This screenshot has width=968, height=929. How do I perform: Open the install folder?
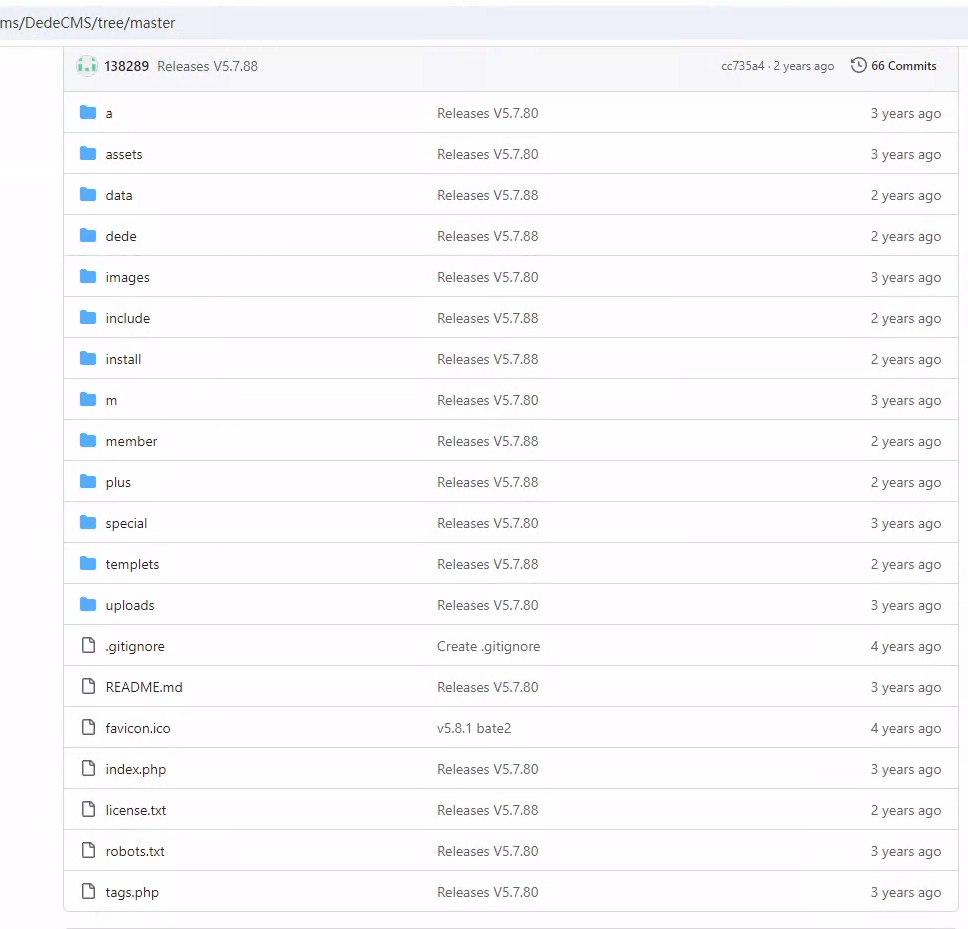(123, 359)
